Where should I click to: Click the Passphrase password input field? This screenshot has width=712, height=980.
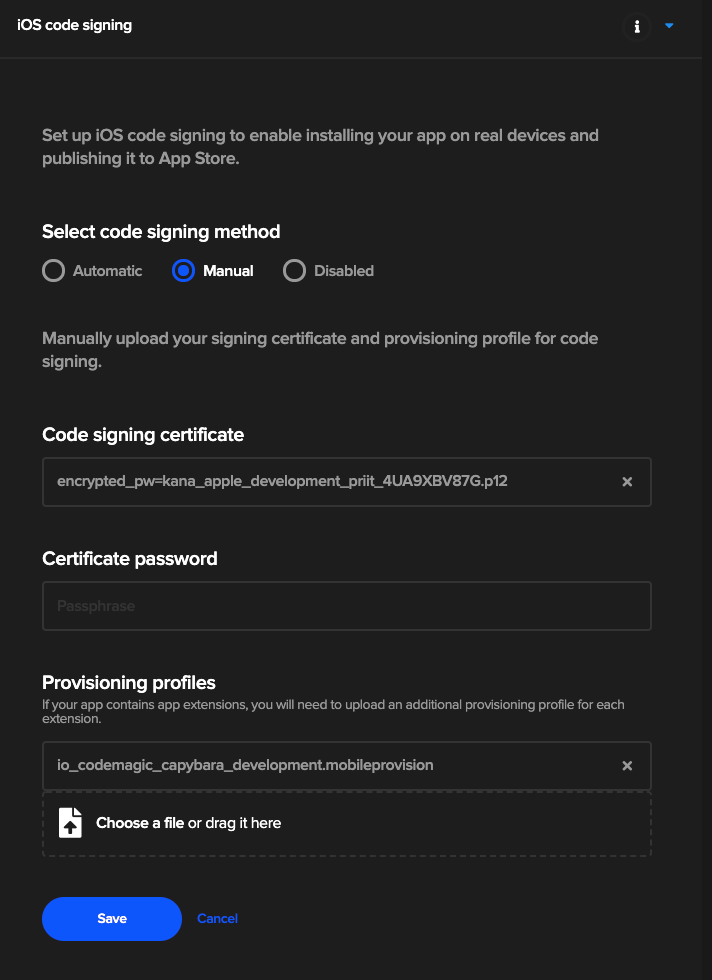346,605
